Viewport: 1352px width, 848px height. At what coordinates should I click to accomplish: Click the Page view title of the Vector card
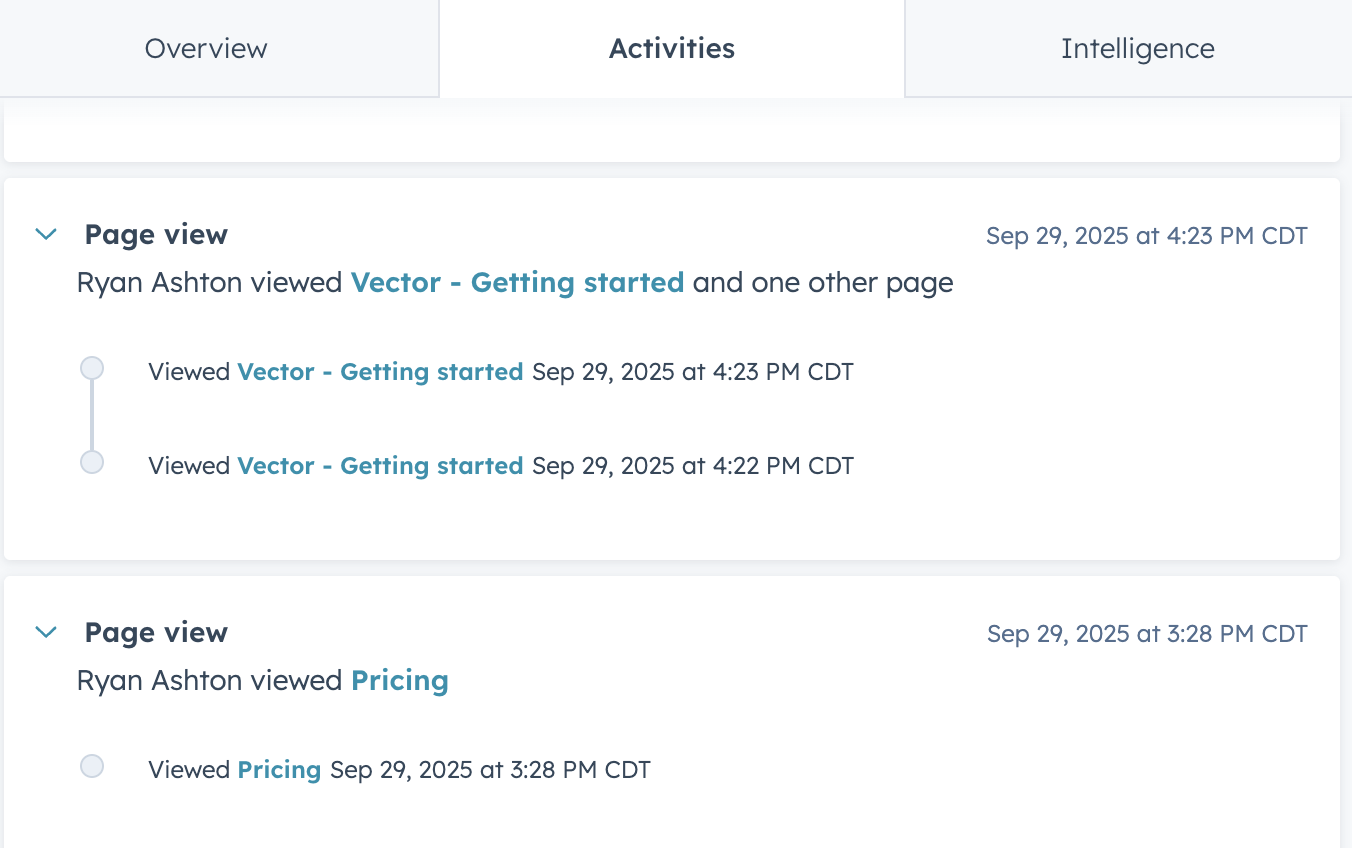coord(156,235)
